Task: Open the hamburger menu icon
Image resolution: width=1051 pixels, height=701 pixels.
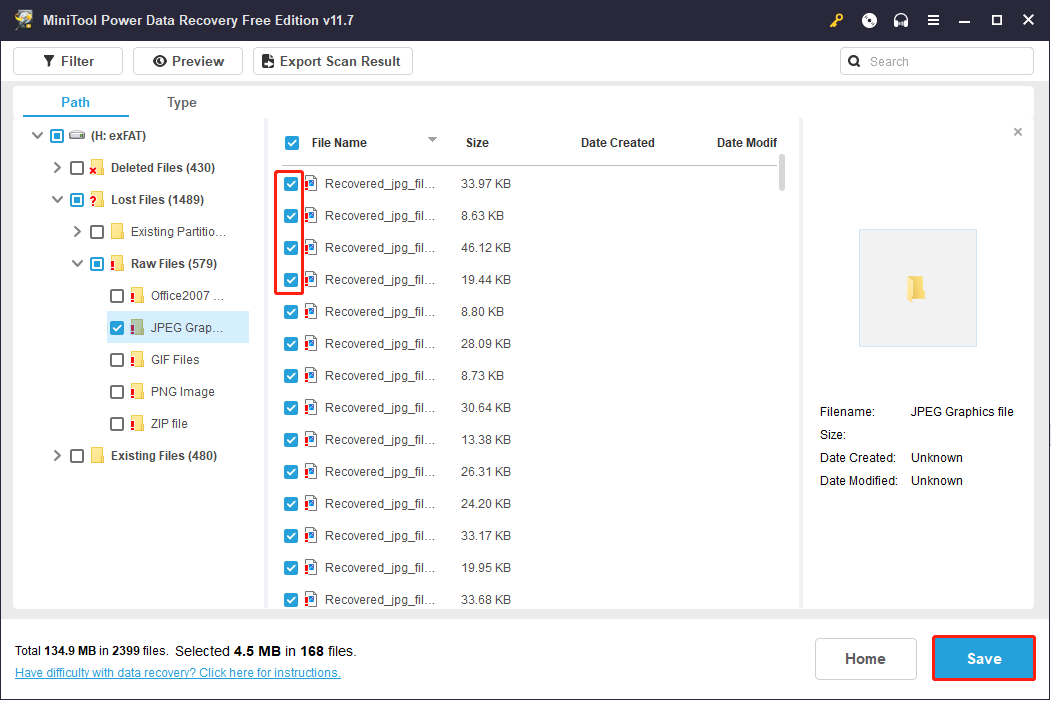Action: [x=933, y=20]
